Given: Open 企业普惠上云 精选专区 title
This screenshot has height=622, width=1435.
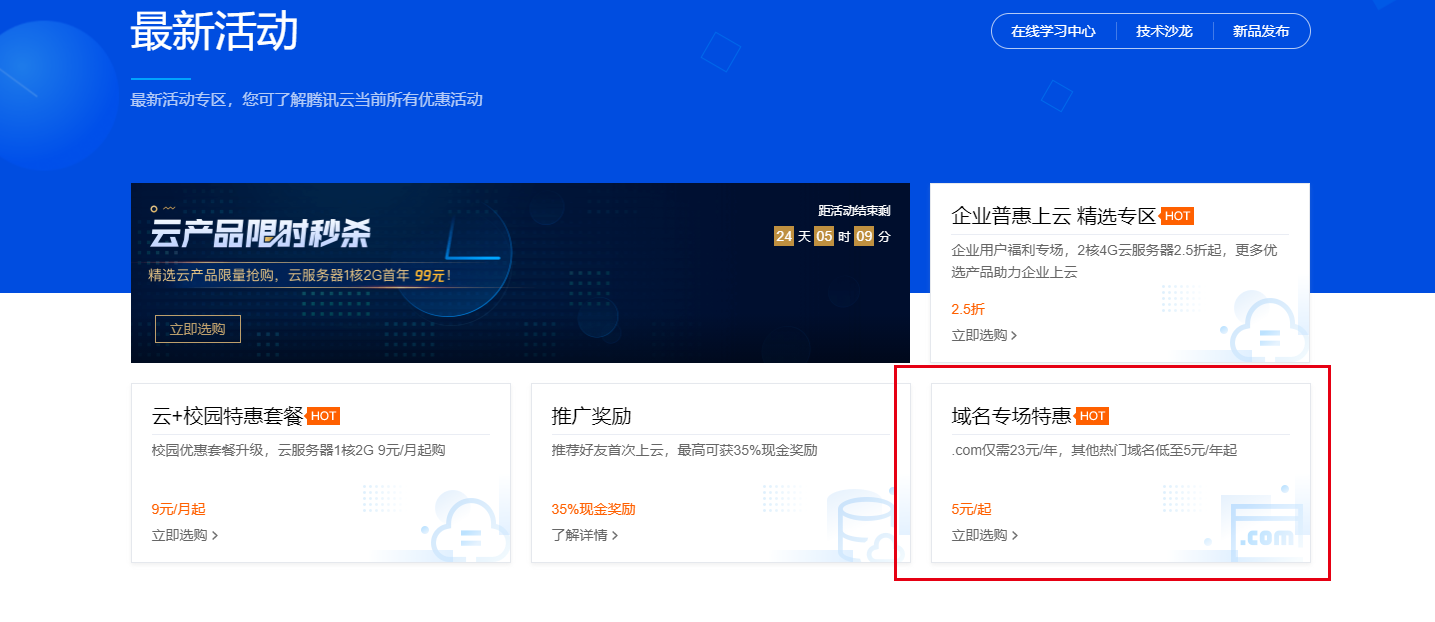Looking at the screenshot, I should (x=1053, y=216).
